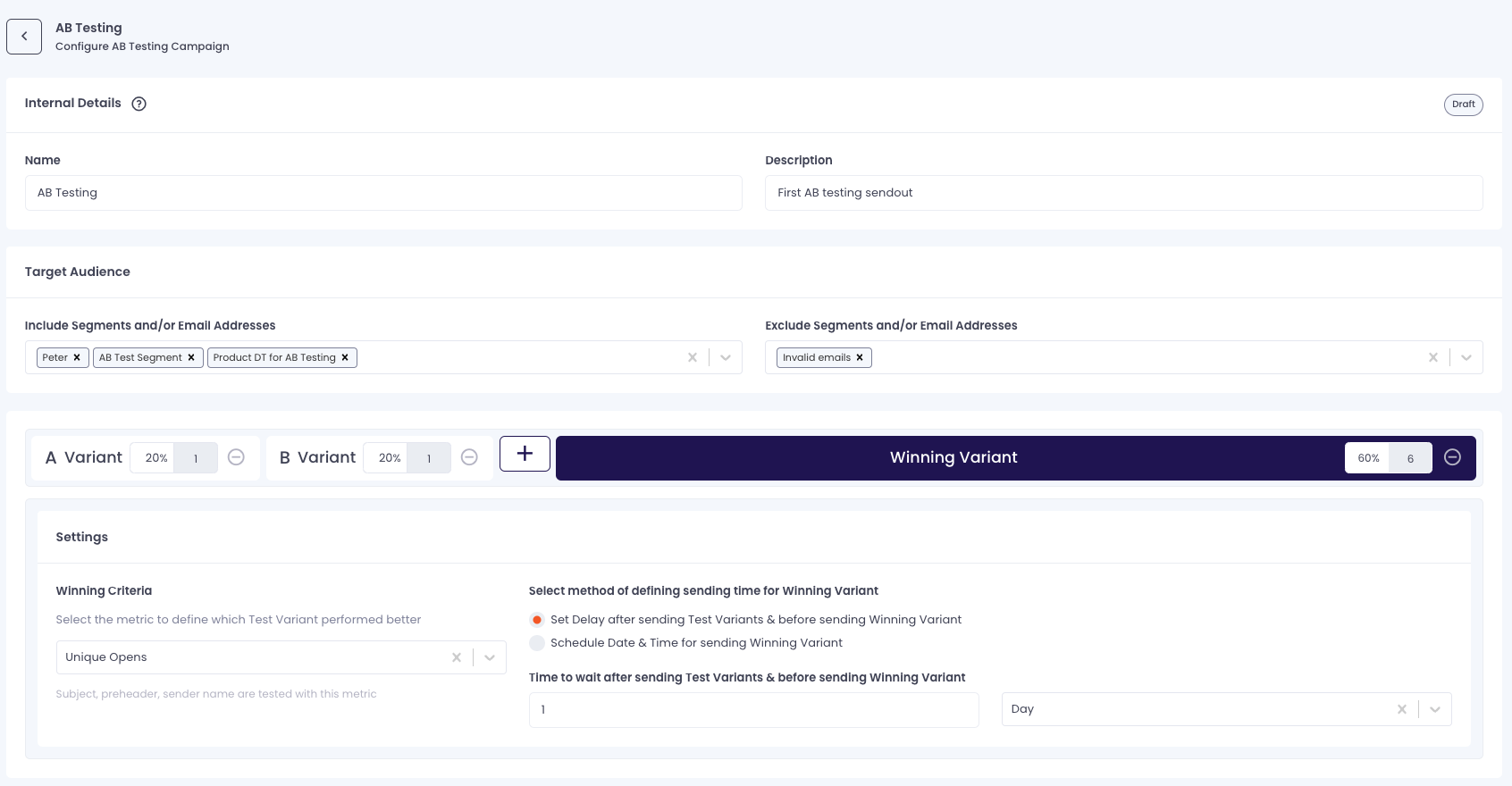The height and width of the screenshot is (786, 1512).
Task: Expand the Exclude Segments dropdown
Action: [x=1466, y=357]
